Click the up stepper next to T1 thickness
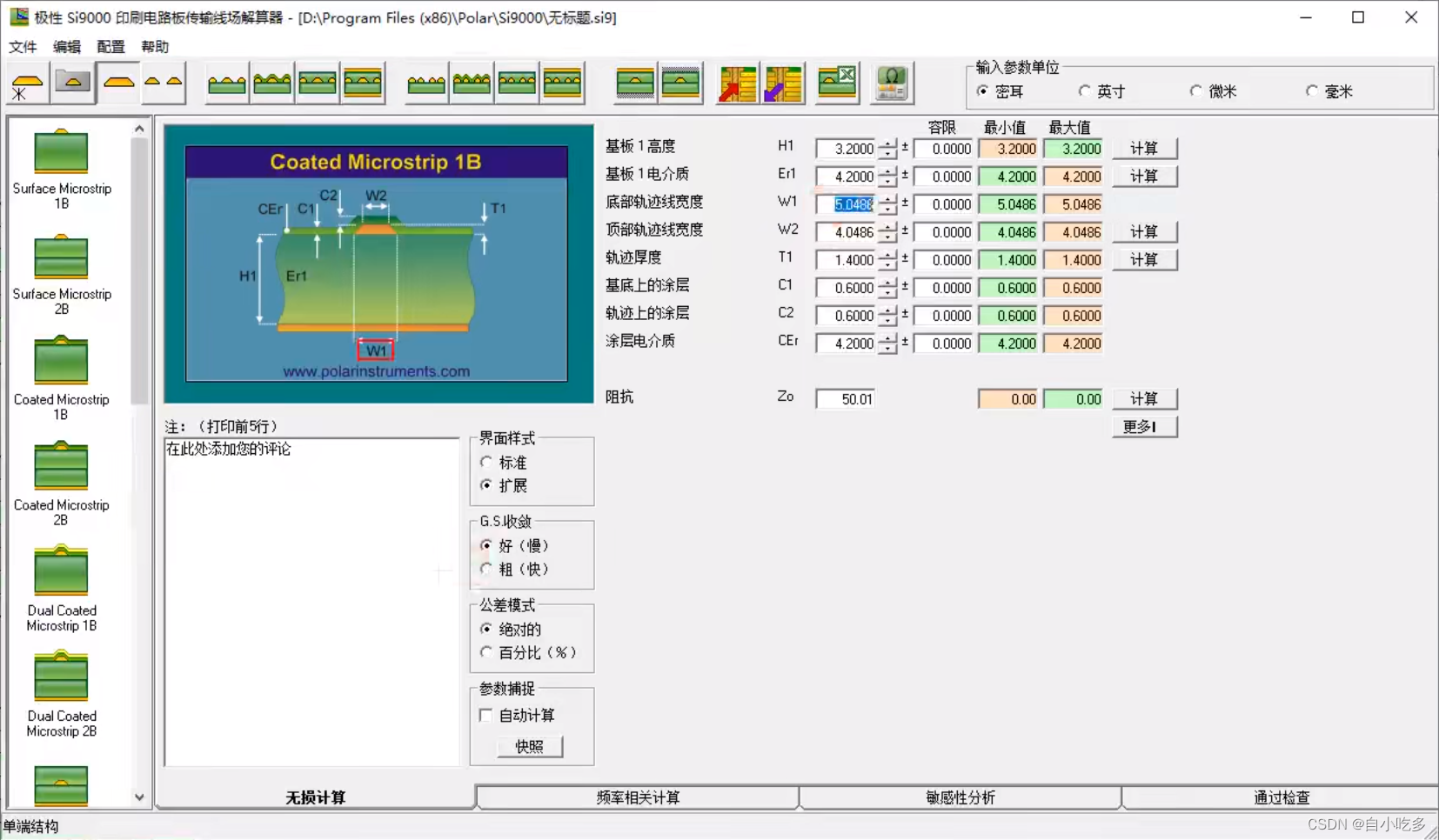Screen dimensions: 1439x840 coord(888,255)
